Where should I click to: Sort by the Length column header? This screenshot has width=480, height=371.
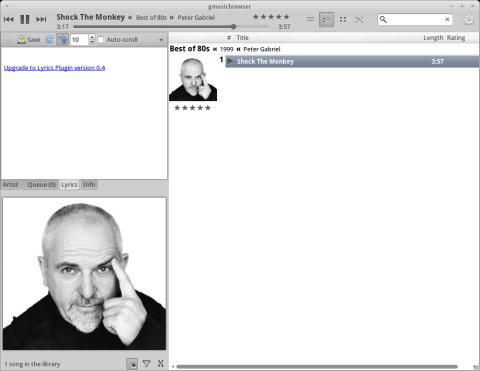pyautogui.click(x=433, y=38)
